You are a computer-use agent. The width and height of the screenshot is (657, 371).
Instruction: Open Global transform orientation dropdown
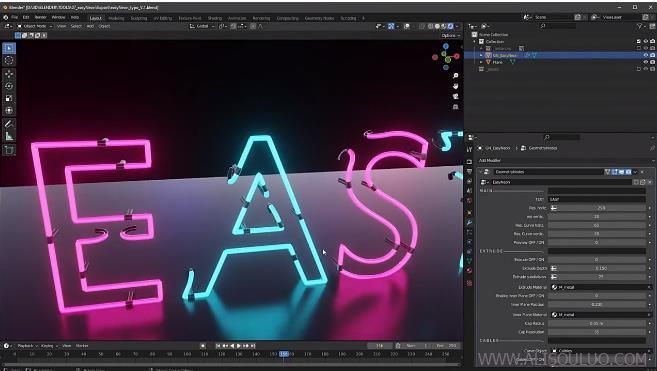[202, 26]
